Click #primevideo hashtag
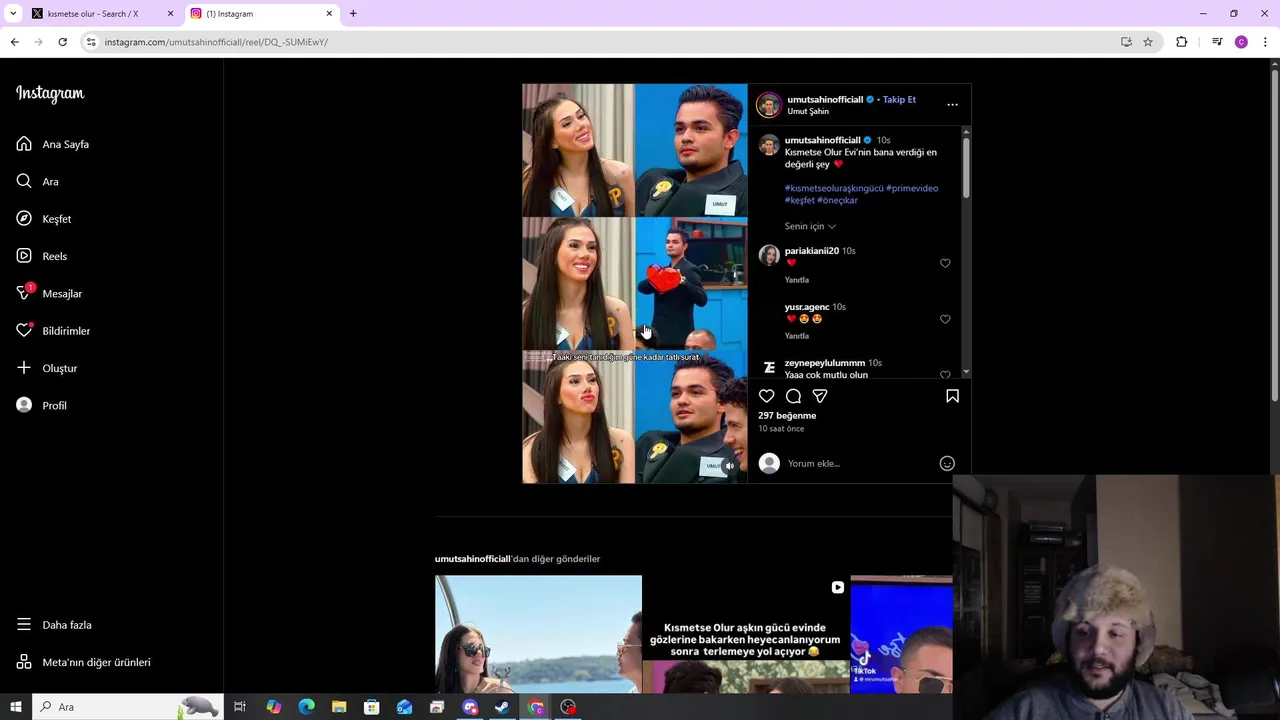 tap(912, 188)
